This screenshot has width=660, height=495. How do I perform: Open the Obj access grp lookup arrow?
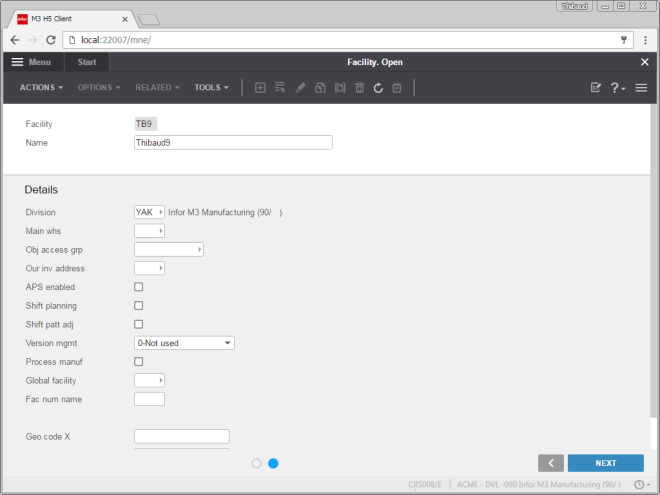tap(199, 250)
